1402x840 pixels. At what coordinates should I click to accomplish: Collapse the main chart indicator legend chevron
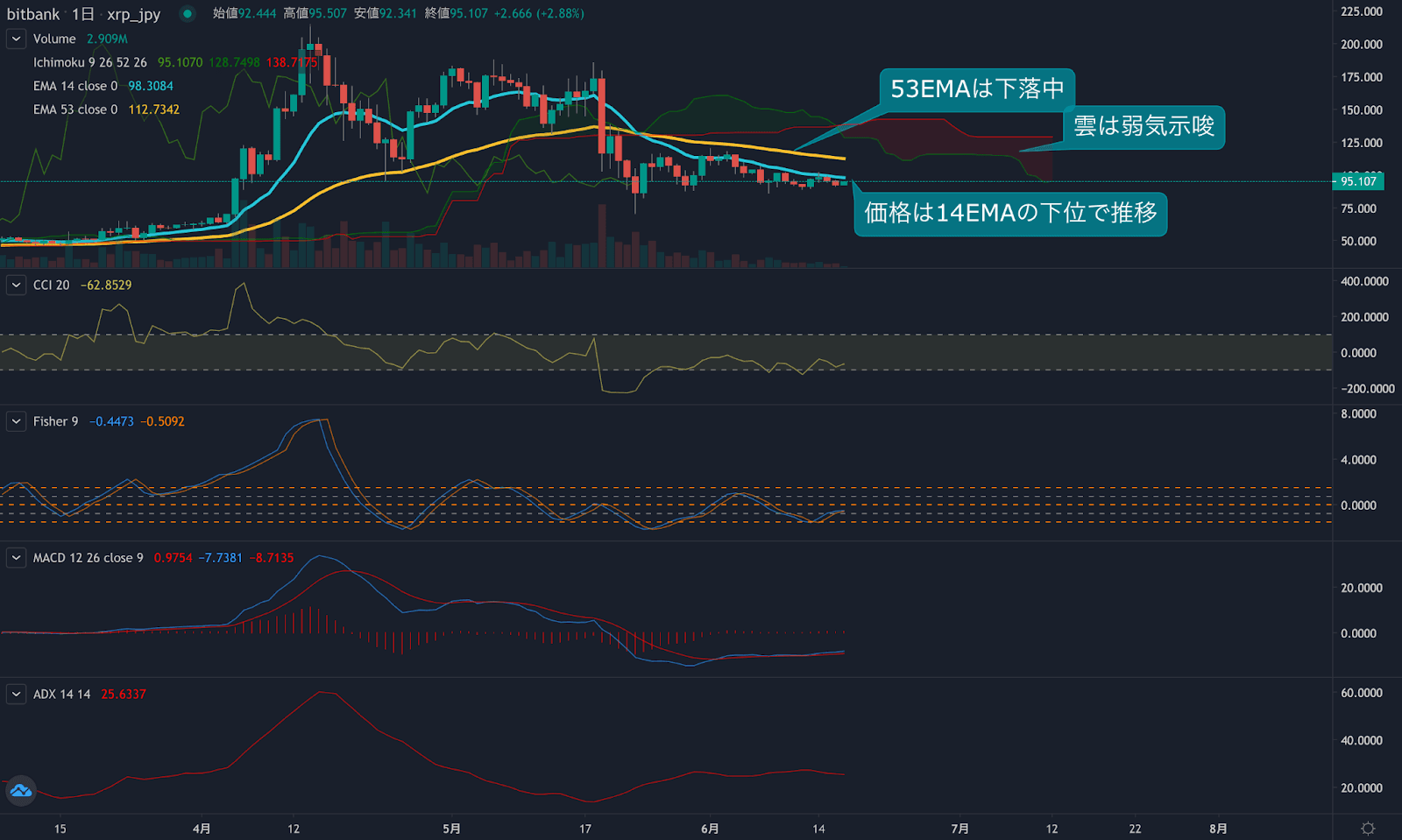click(x=16, y=39)
